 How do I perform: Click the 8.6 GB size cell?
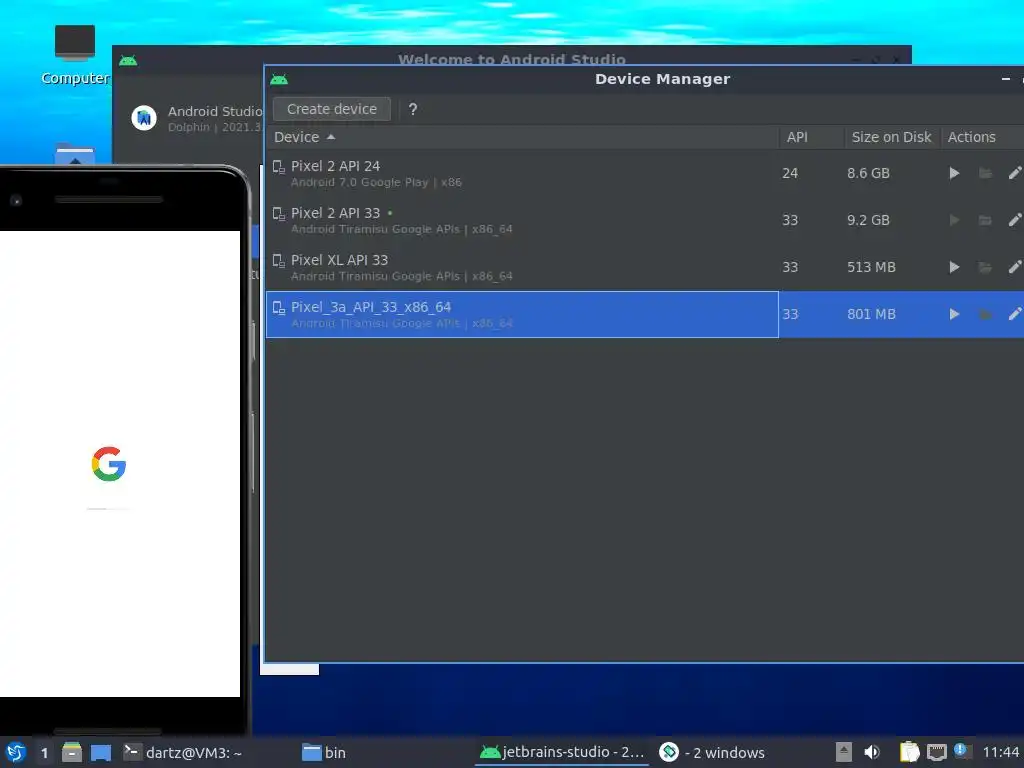(868, 173)
